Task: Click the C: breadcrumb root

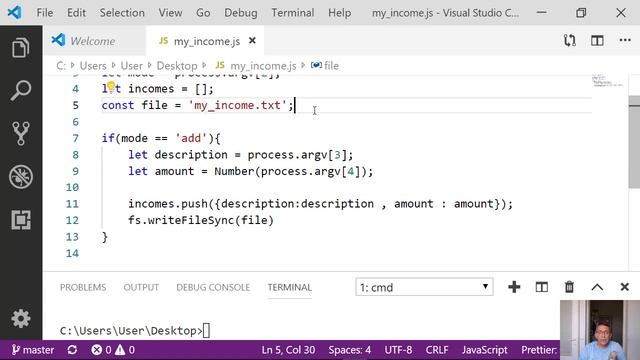Action: (x=61, y=66)
